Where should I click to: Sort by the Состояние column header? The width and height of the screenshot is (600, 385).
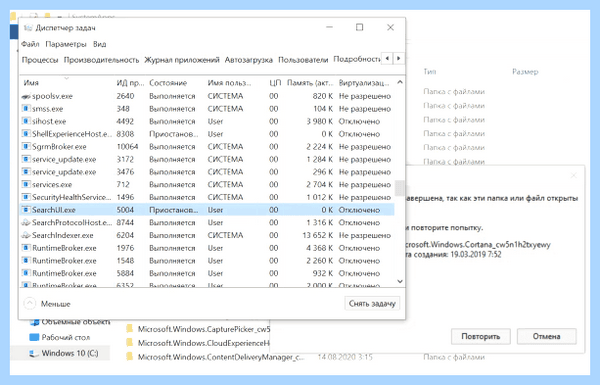click(x=168, y=83)
